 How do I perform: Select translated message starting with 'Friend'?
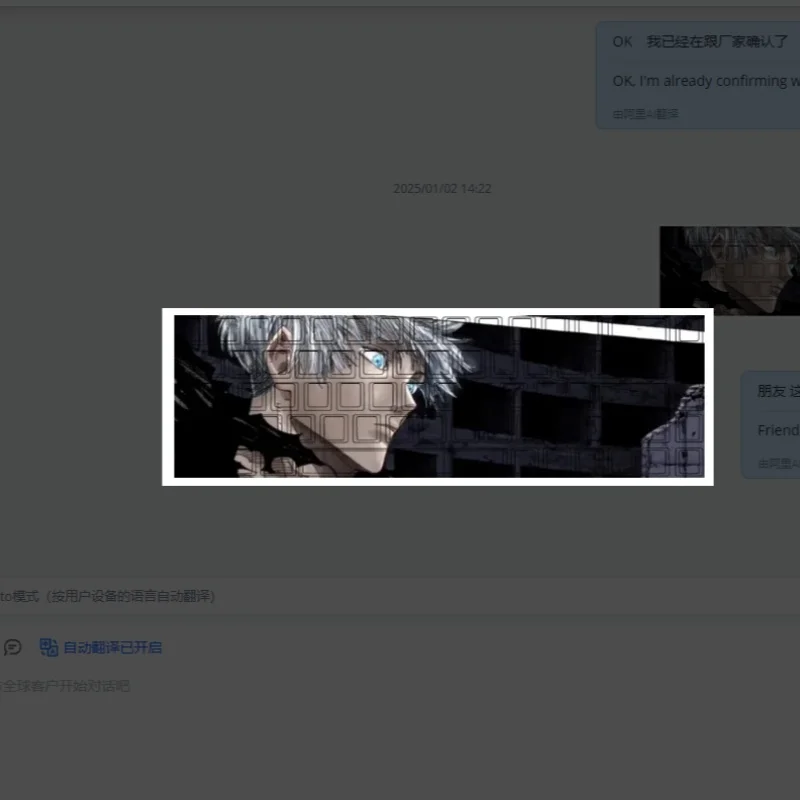point(779,430)
